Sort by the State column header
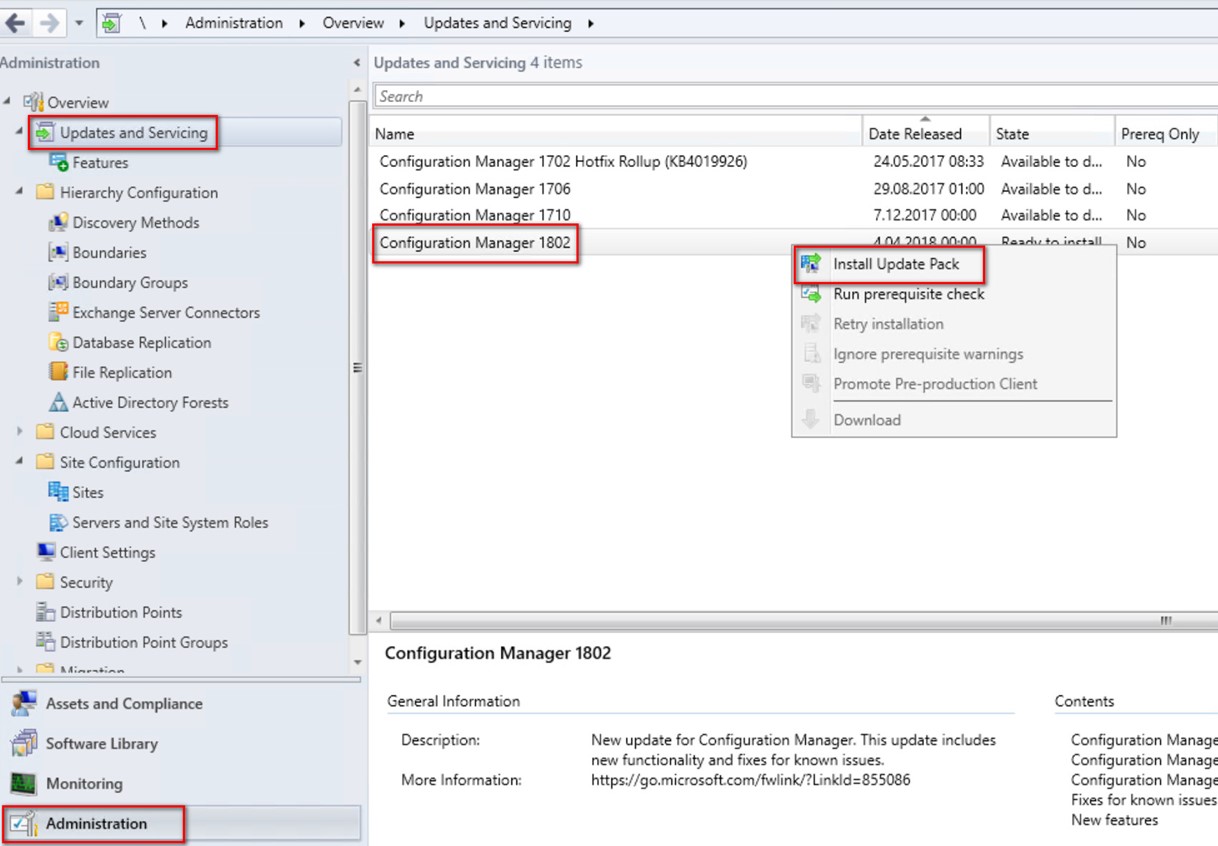 pyautogui.click(x=1052, y=134)
